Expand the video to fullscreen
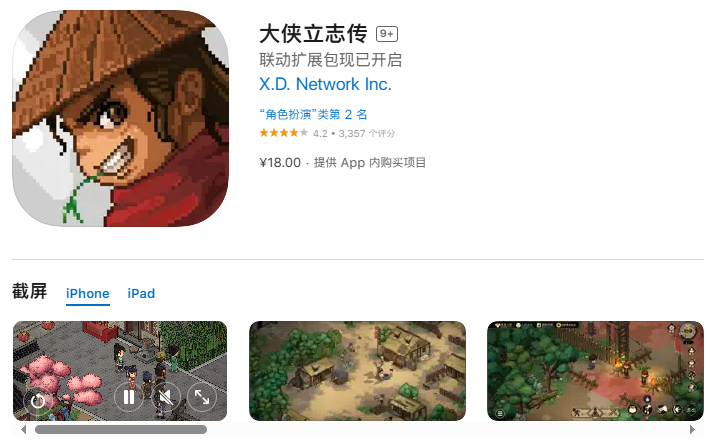Viewport: 712px width, 443px height. coord(202,397)
